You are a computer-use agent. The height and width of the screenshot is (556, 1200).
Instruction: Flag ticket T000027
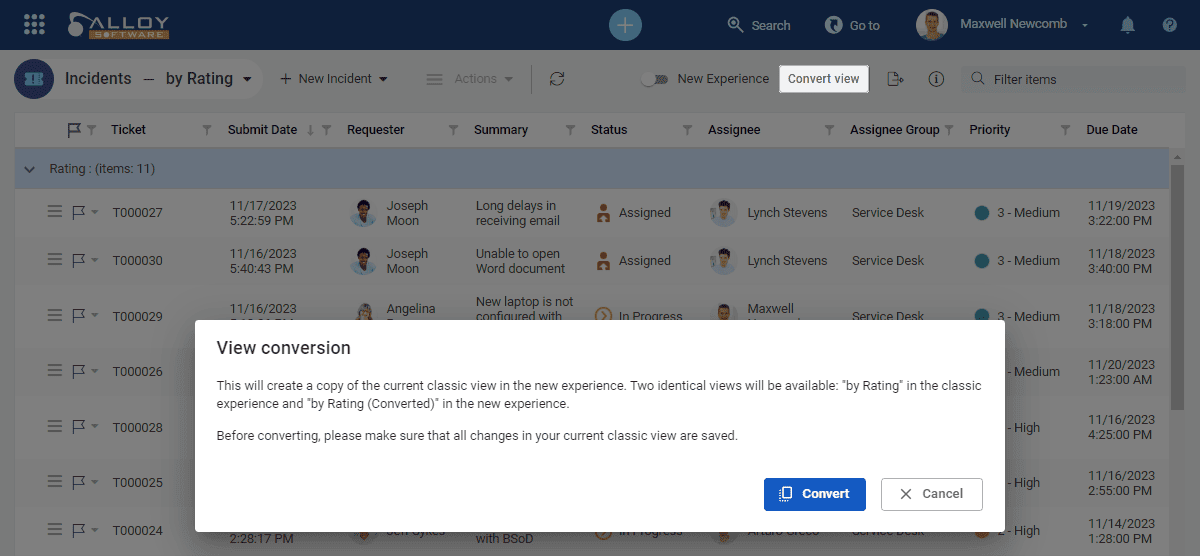pyautogui.click(x=78, y=212)
